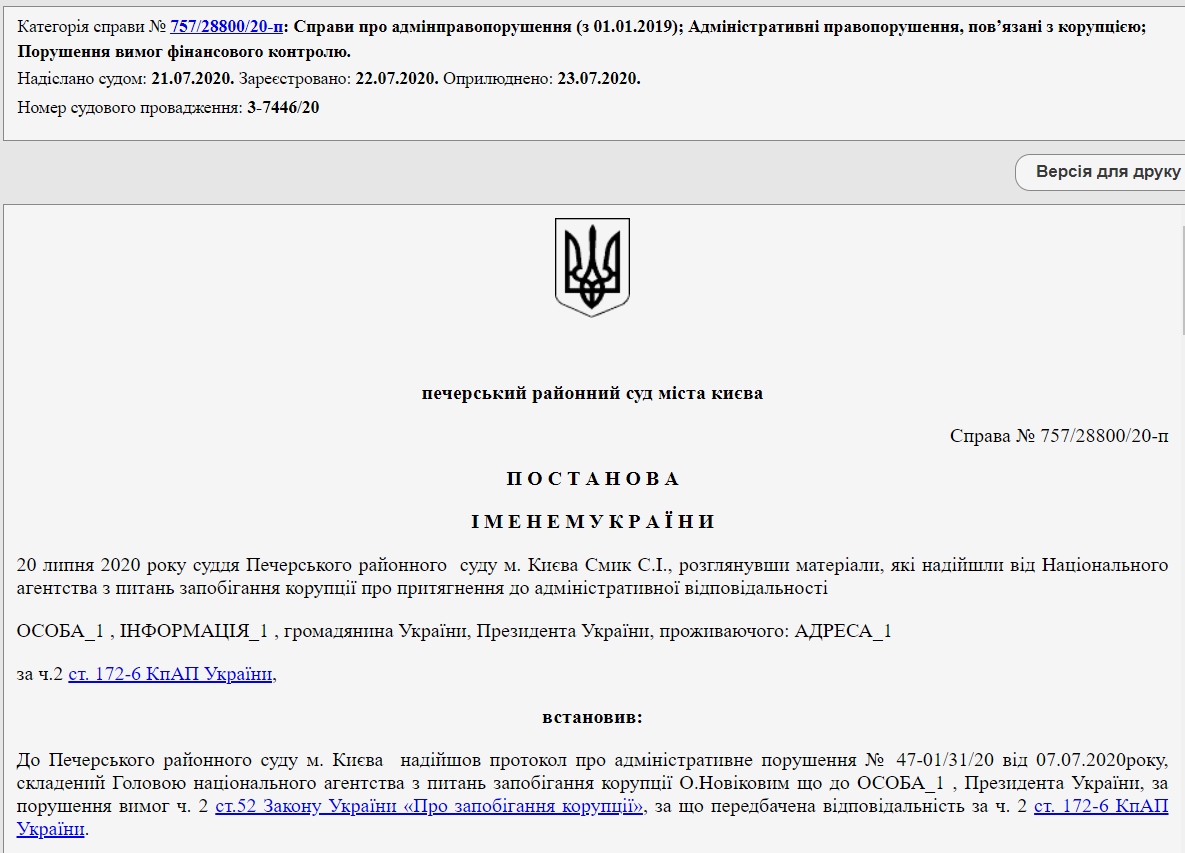The image size is (1185, 853).
Task: Follow the ст.52 Закону України «Про запобігання корупції» link
Action: (430, 806)
